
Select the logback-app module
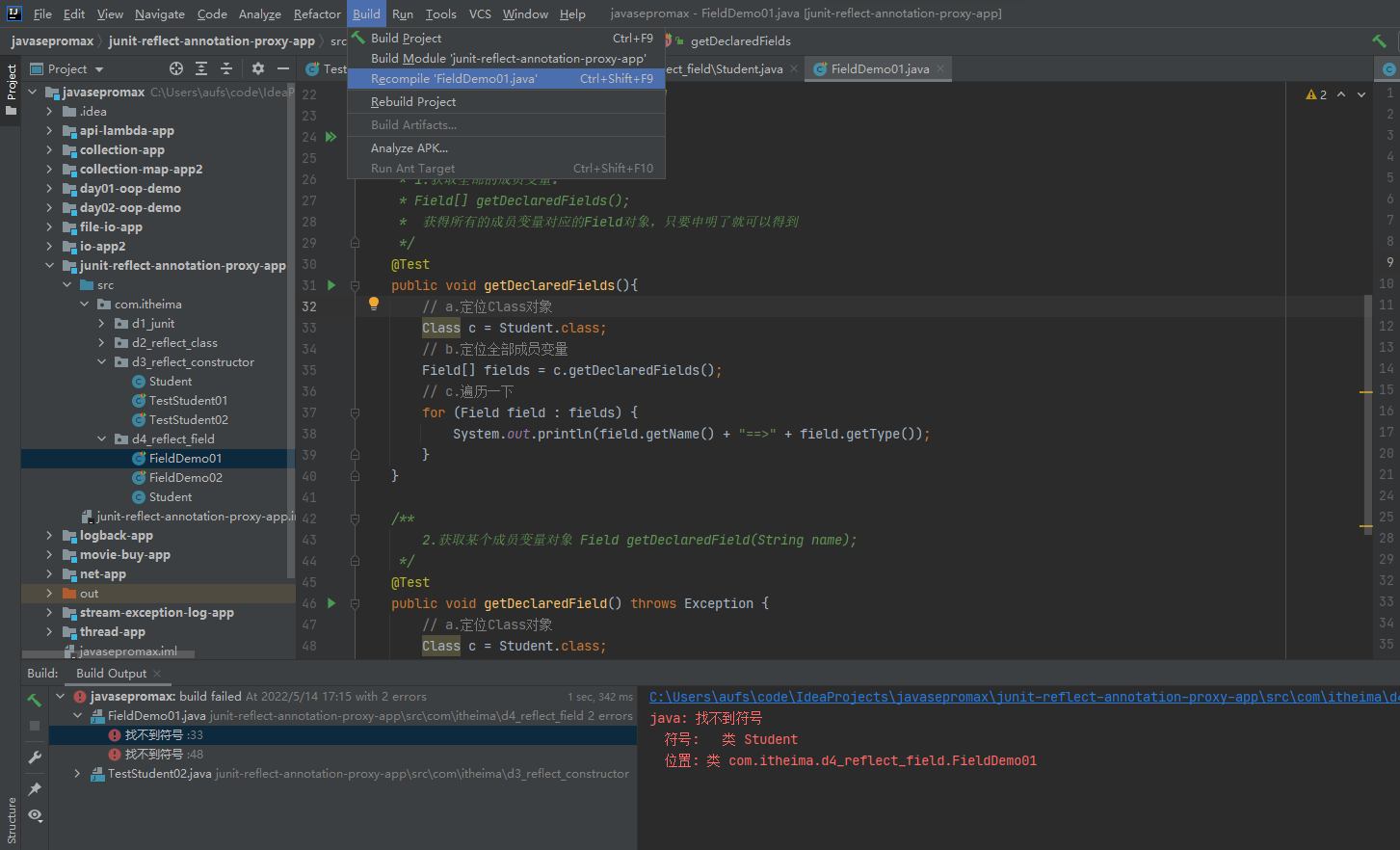point(116,536)
